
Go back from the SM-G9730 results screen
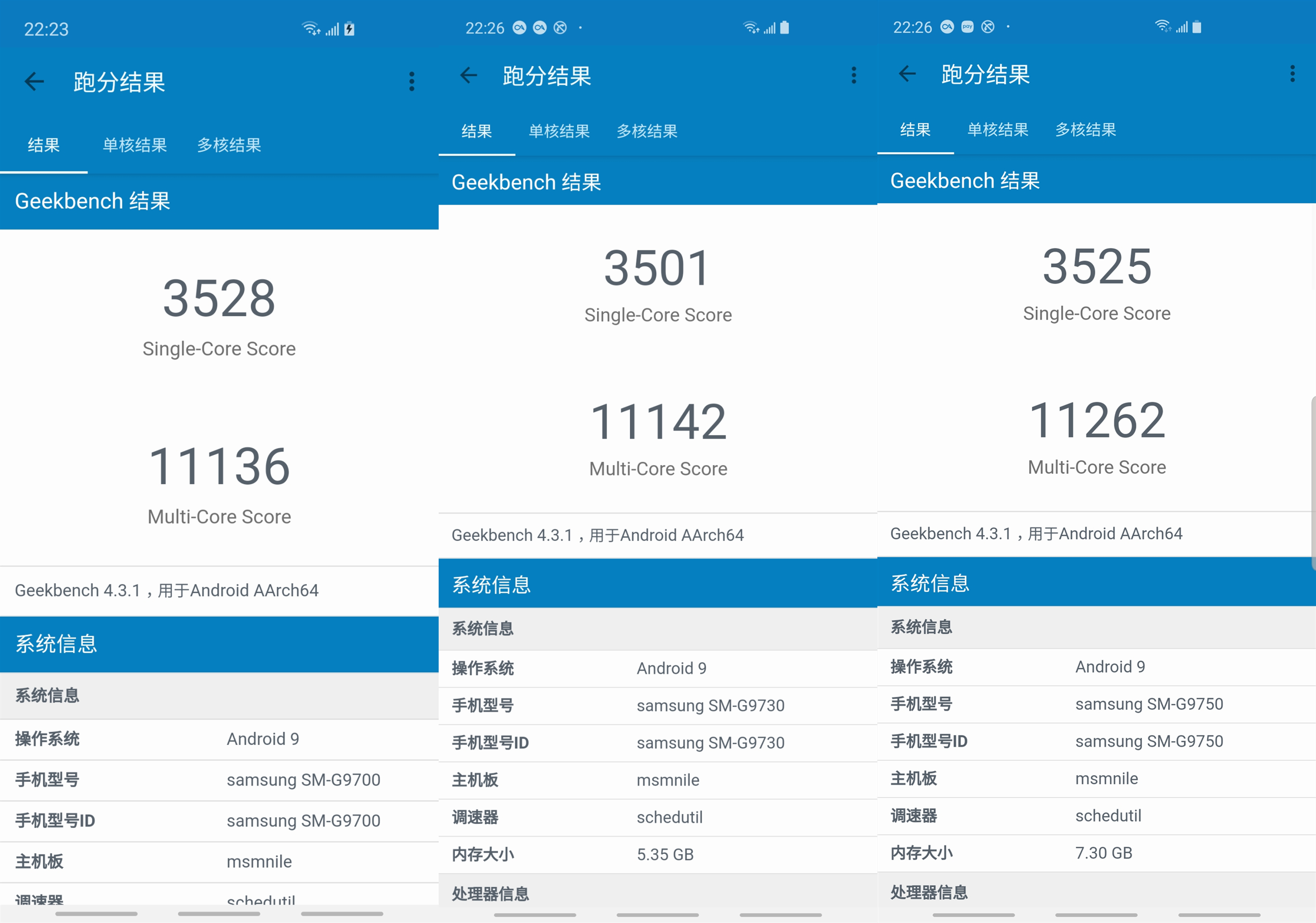(469, 75)
